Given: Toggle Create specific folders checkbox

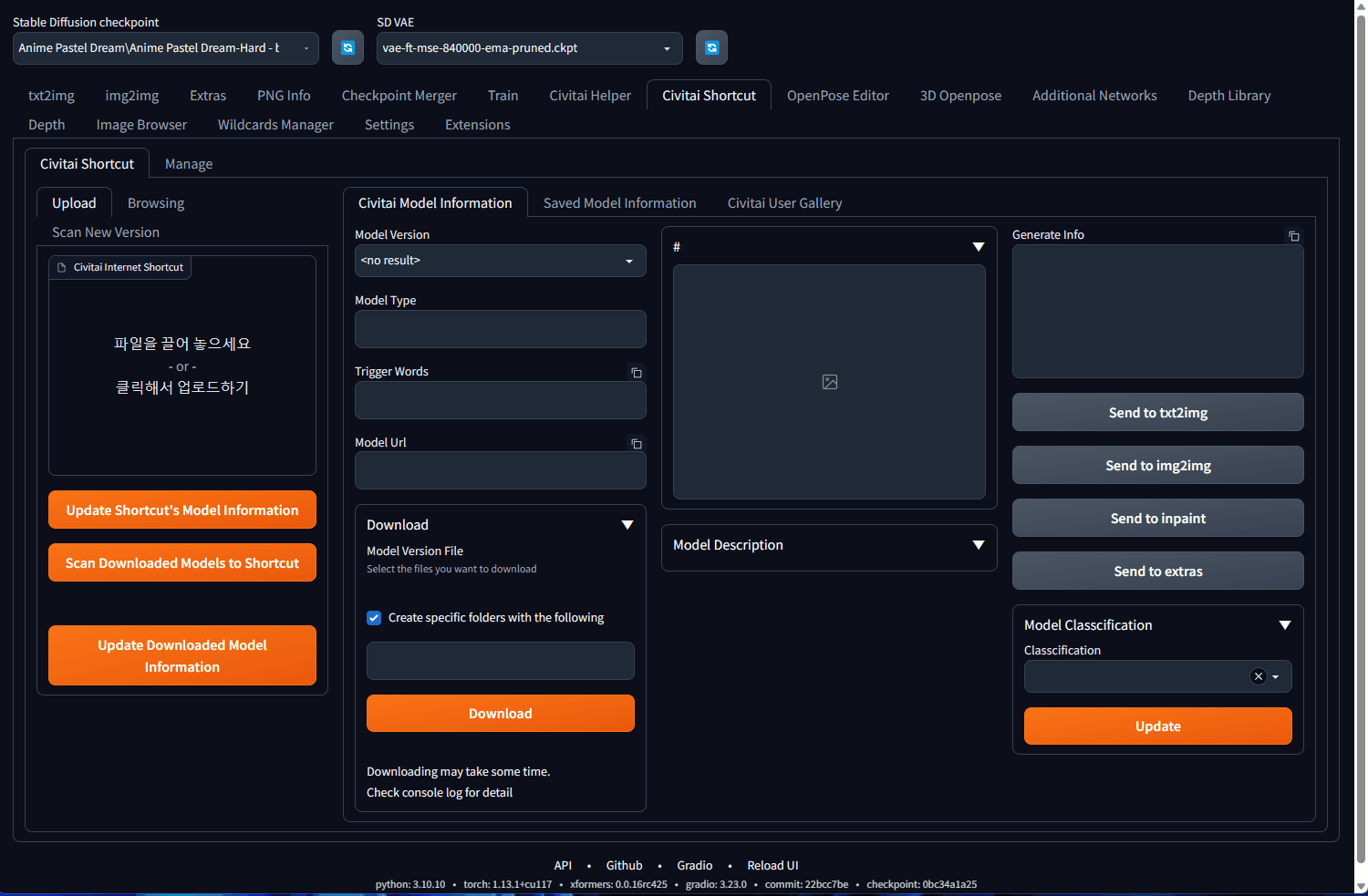Looking at the screenshot, I should (x=374, y=618).
